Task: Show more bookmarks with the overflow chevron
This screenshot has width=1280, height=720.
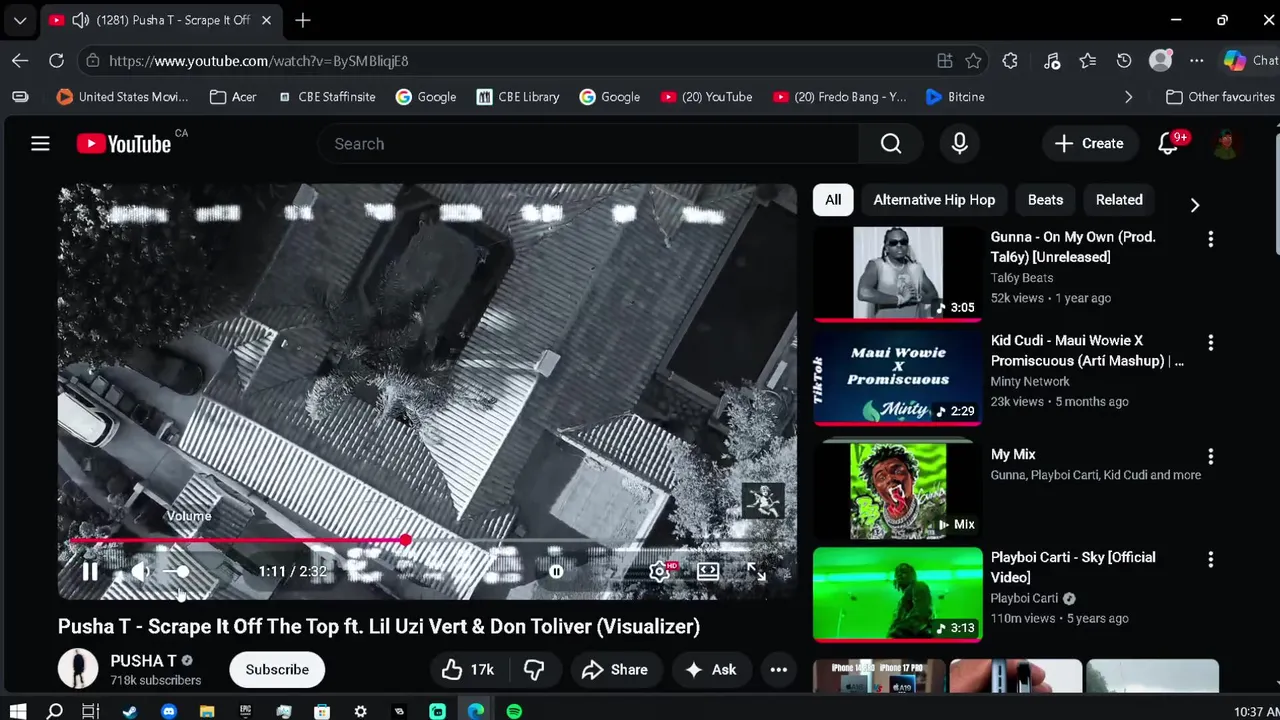Action: click(1128, 97)
